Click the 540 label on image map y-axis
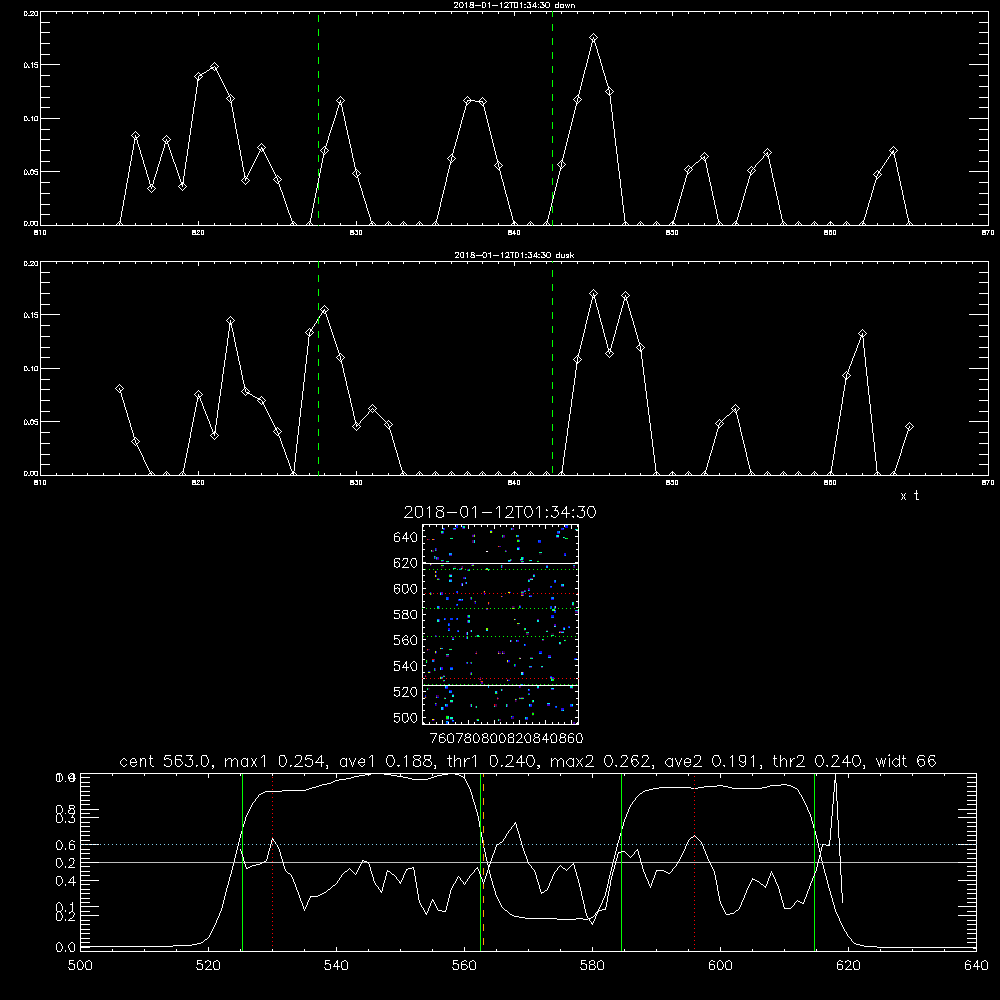1000x1000 pixels. 406,666
